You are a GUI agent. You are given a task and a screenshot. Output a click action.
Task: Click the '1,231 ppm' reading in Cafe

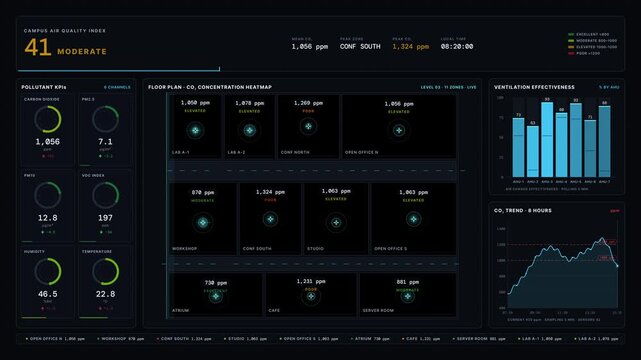pyautogui.click(x=311, y=281)
